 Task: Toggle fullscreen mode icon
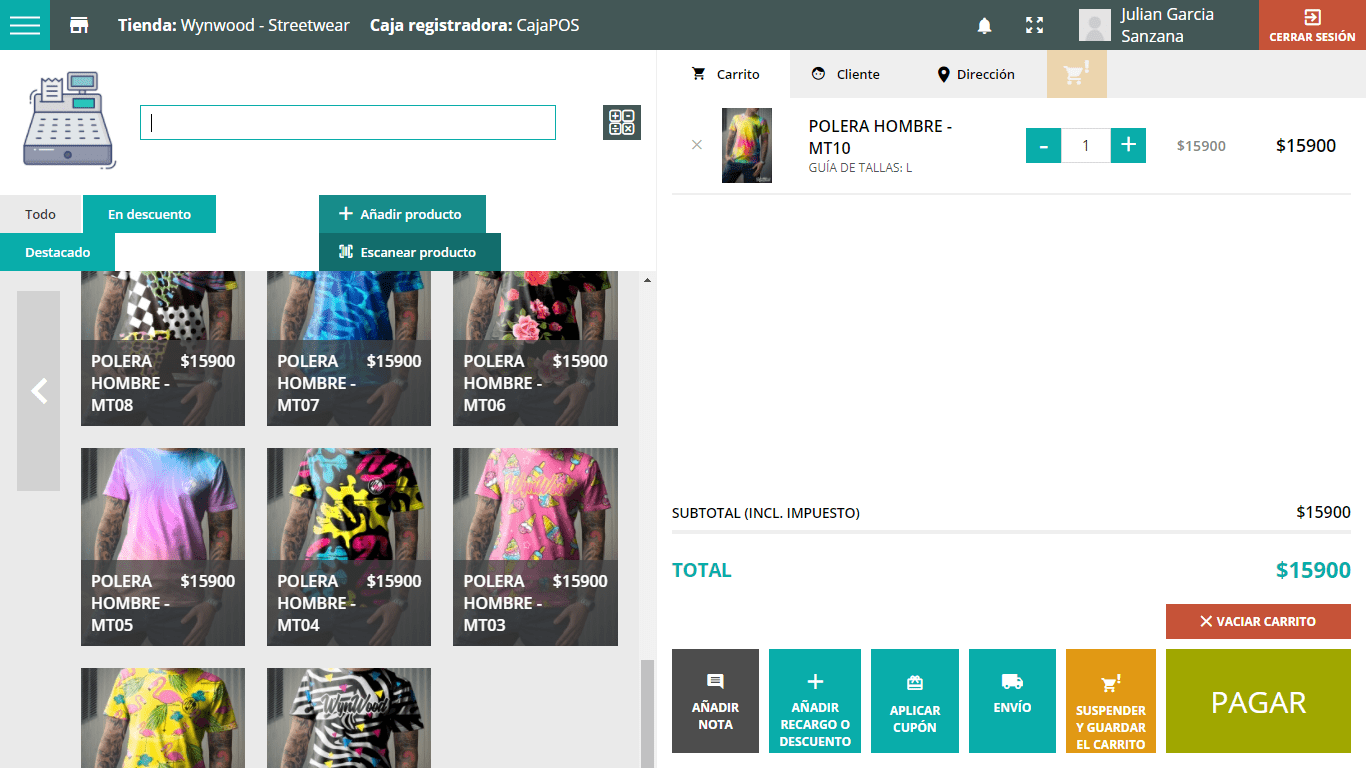point(1035,26)
